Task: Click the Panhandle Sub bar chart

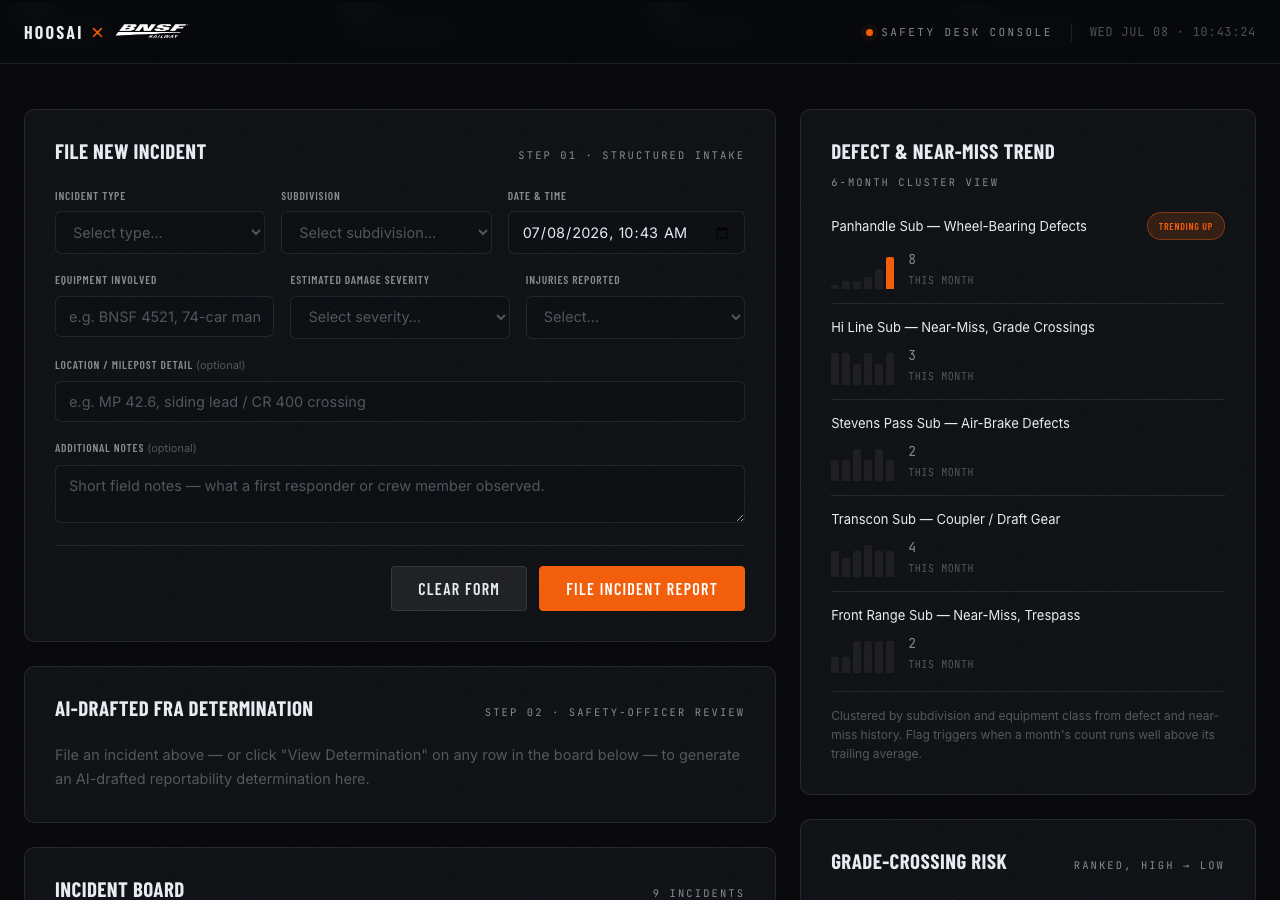Action: click(x=863, y=272)
